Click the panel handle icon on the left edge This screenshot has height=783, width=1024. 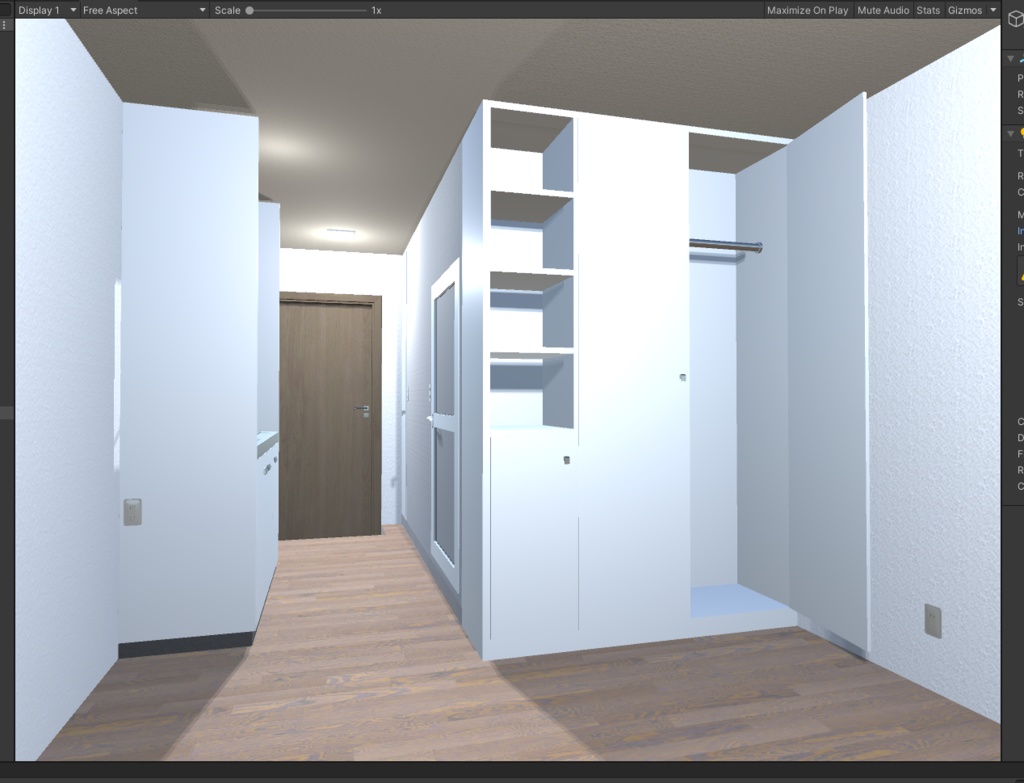(x=5, y=23)
